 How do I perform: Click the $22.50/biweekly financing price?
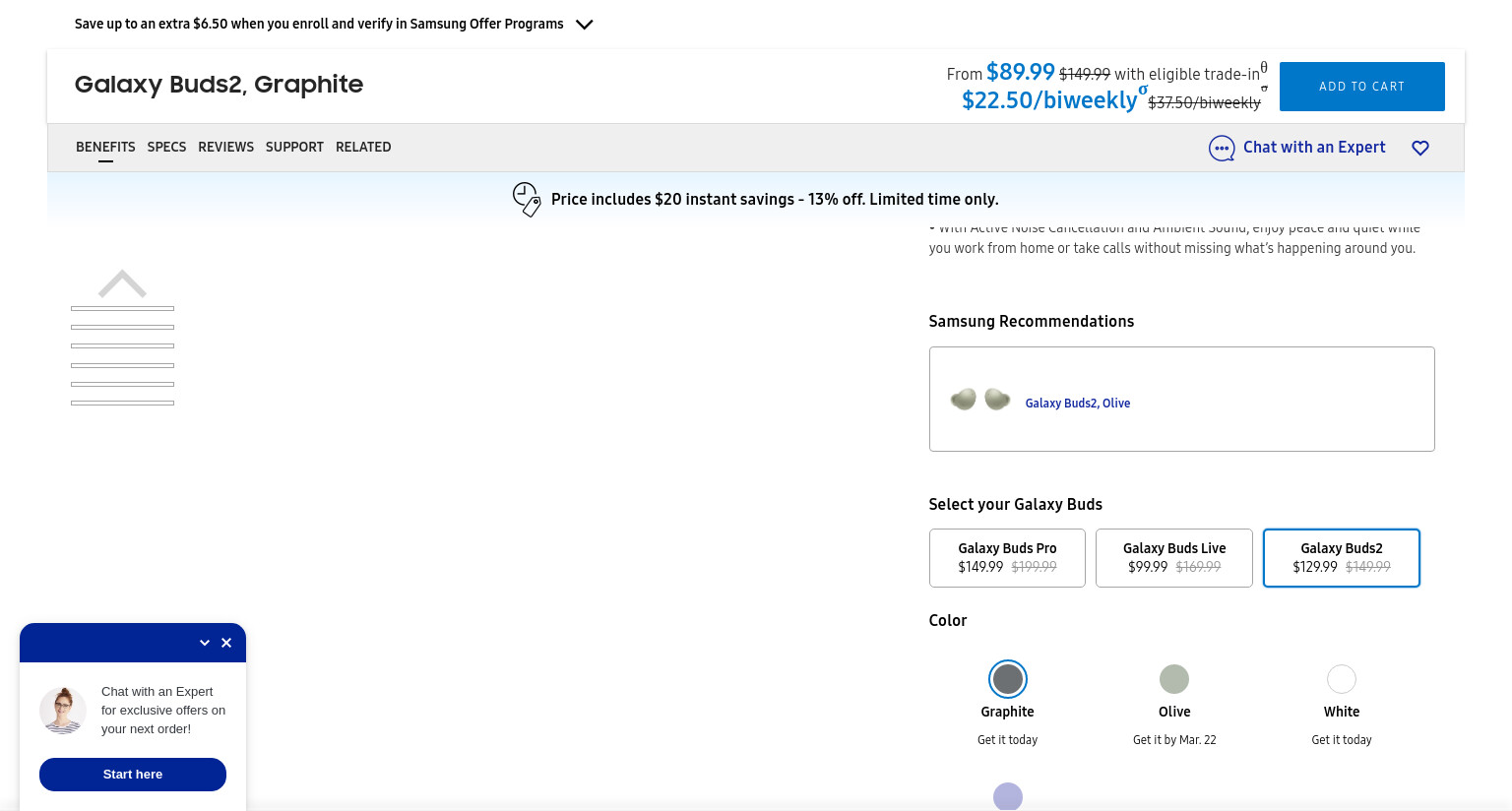point(1049,100)
